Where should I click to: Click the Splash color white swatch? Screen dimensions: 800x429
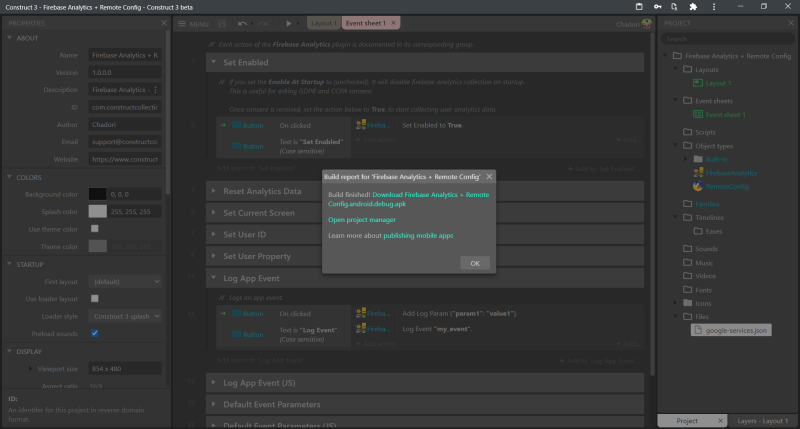tap(97, 212)
